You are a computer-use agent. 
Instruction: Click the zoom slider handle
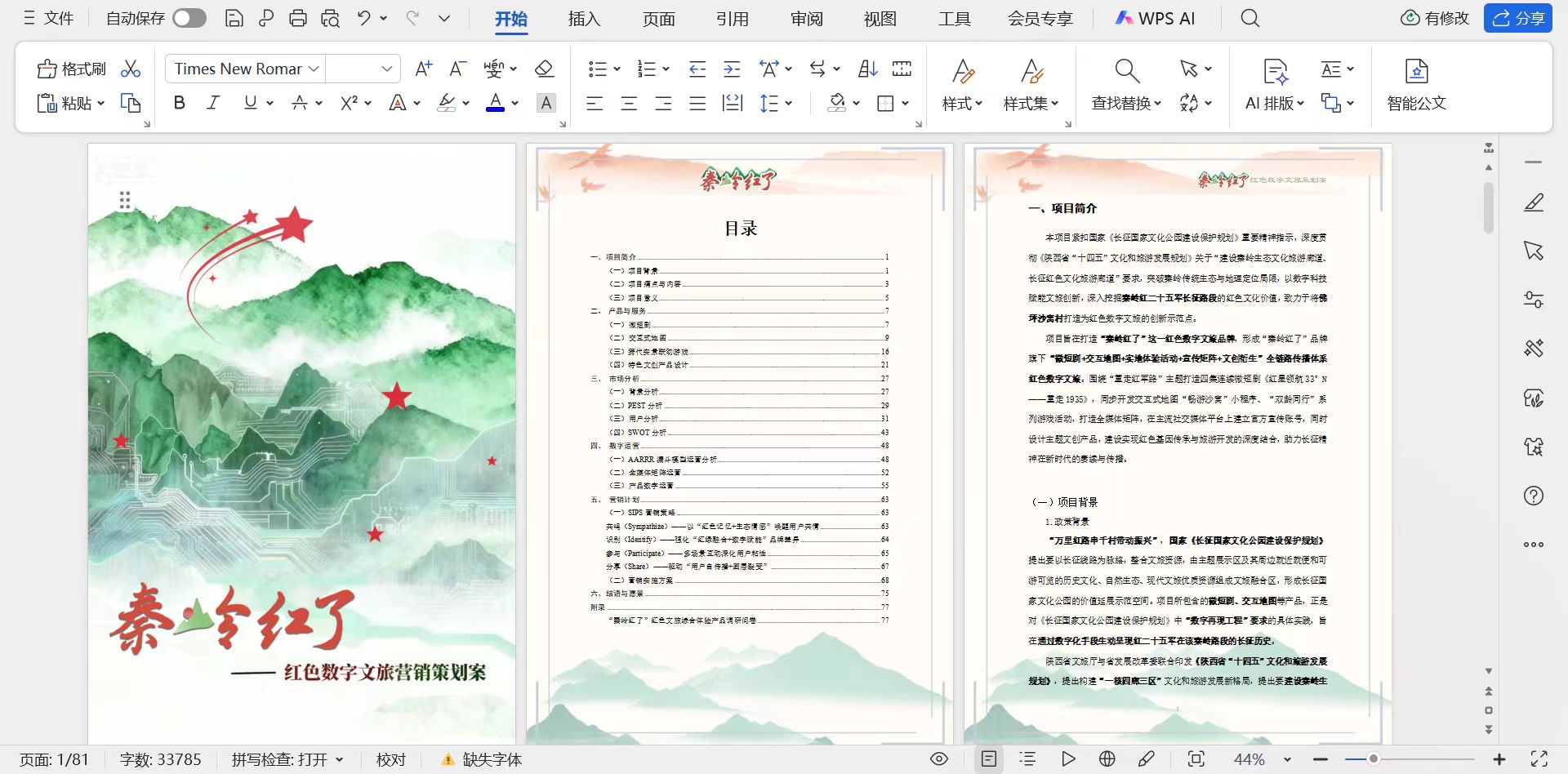point(1374,759)
